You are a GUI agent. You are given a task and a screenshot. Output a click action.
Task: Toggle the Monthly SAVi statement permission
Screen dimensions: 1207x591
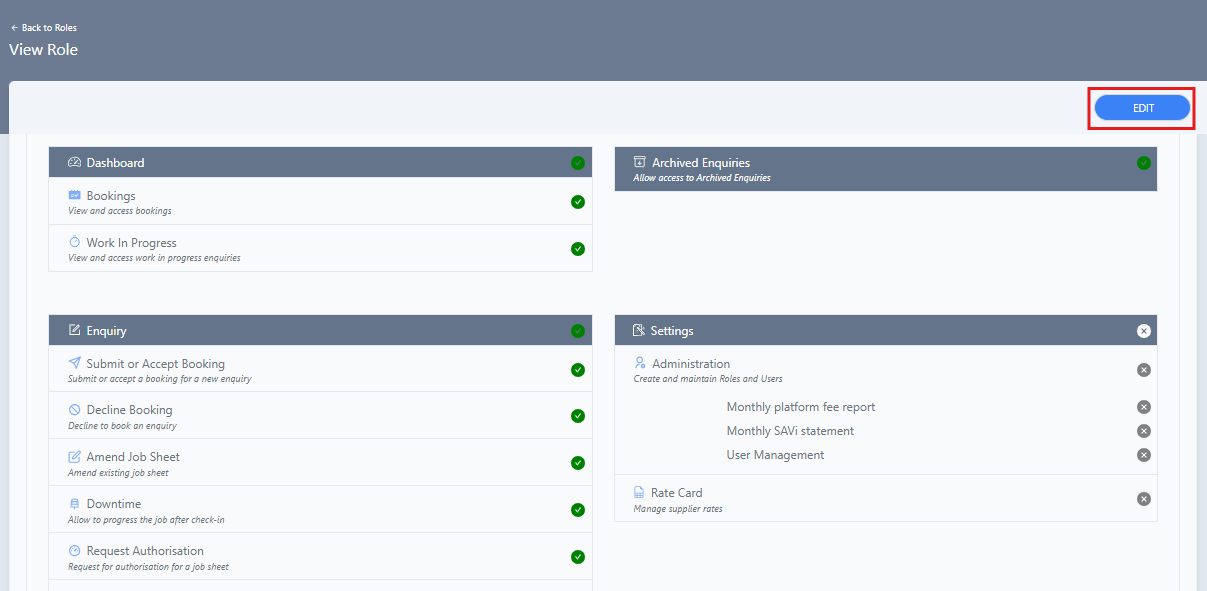(x=1143, y=431)
